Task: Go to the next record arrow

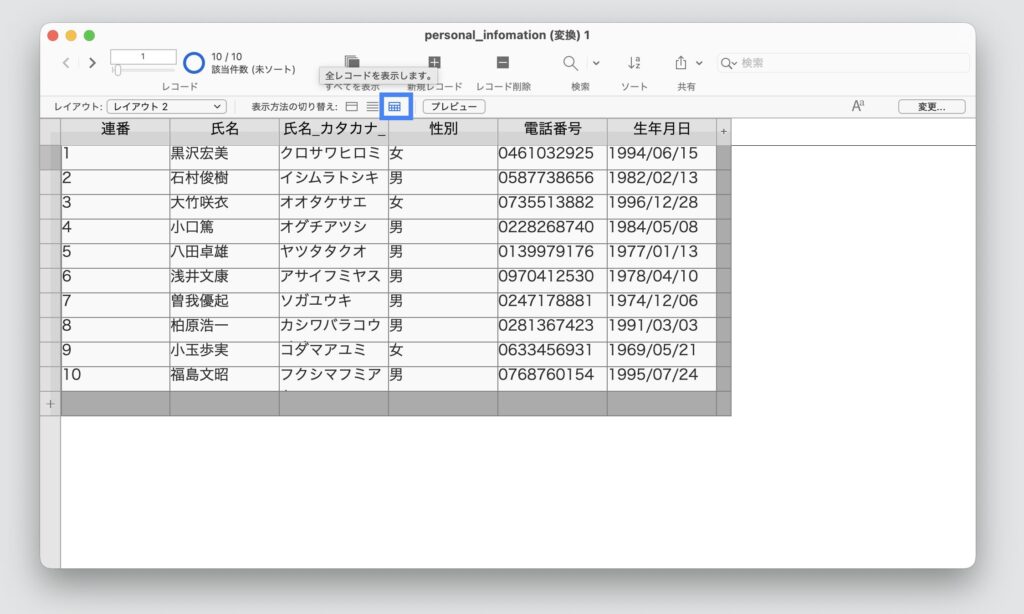Action: coord(90,62)
